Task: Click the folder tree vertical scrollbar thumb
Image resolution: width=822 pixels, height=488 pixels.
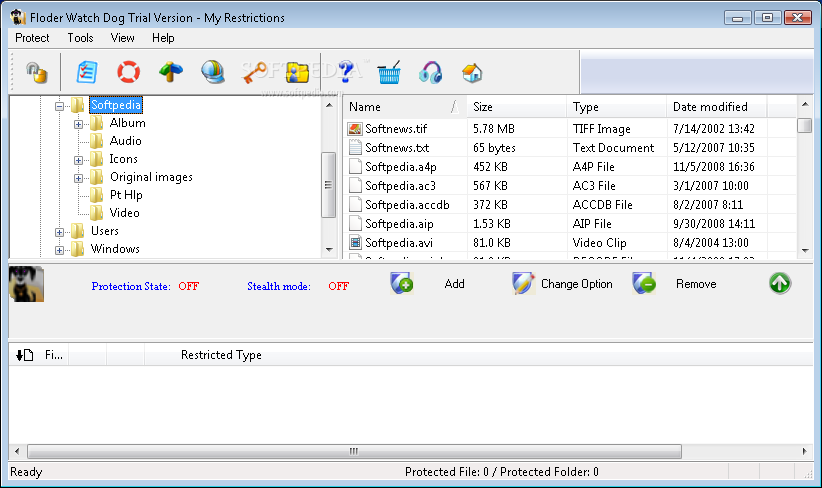Action: [x=329, y=185]
